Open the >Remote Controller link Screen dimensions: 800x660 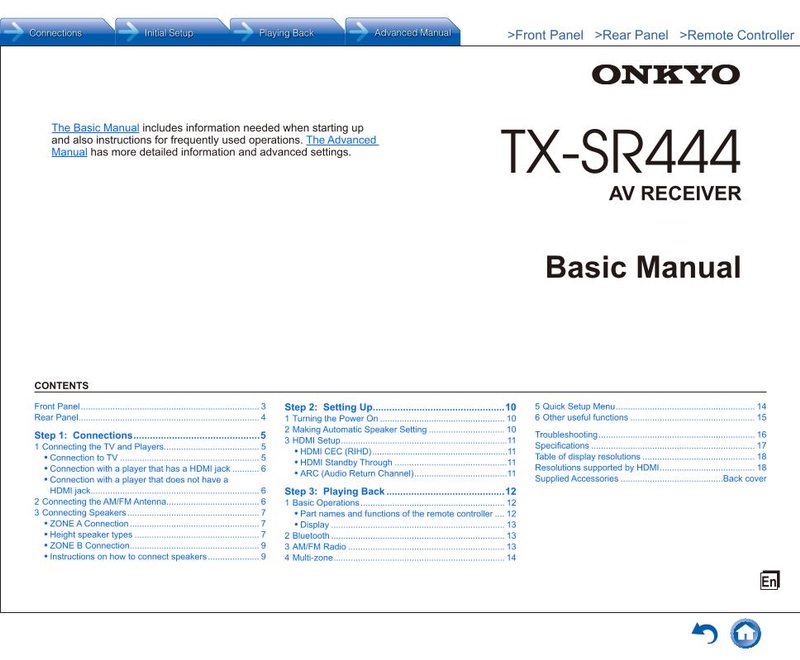pyautogui.click(x=737, y=35)
